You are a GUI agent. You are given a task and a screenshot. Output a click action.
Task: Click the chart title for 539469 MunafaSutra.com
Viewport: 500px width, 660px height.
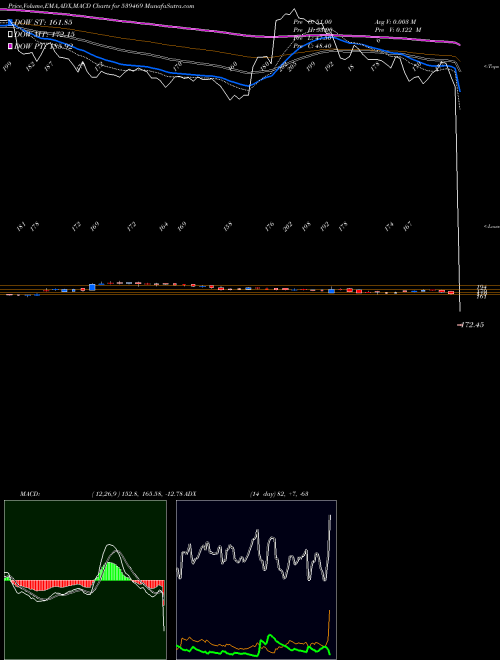point(101,6)
